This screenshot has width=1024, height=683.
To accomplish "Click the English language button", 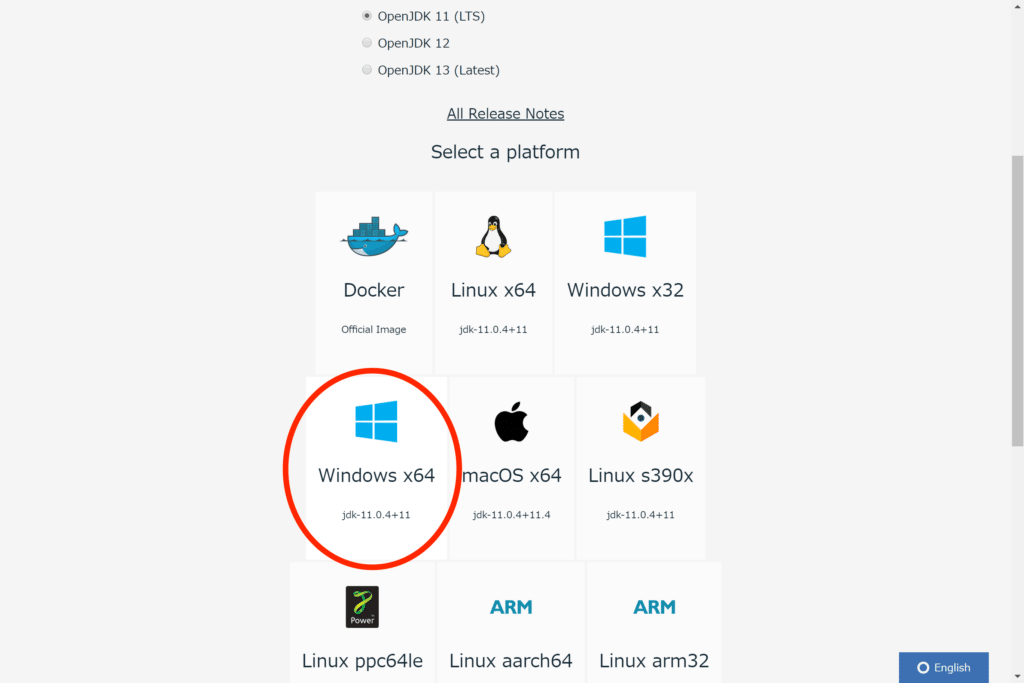I will point(943,667).
